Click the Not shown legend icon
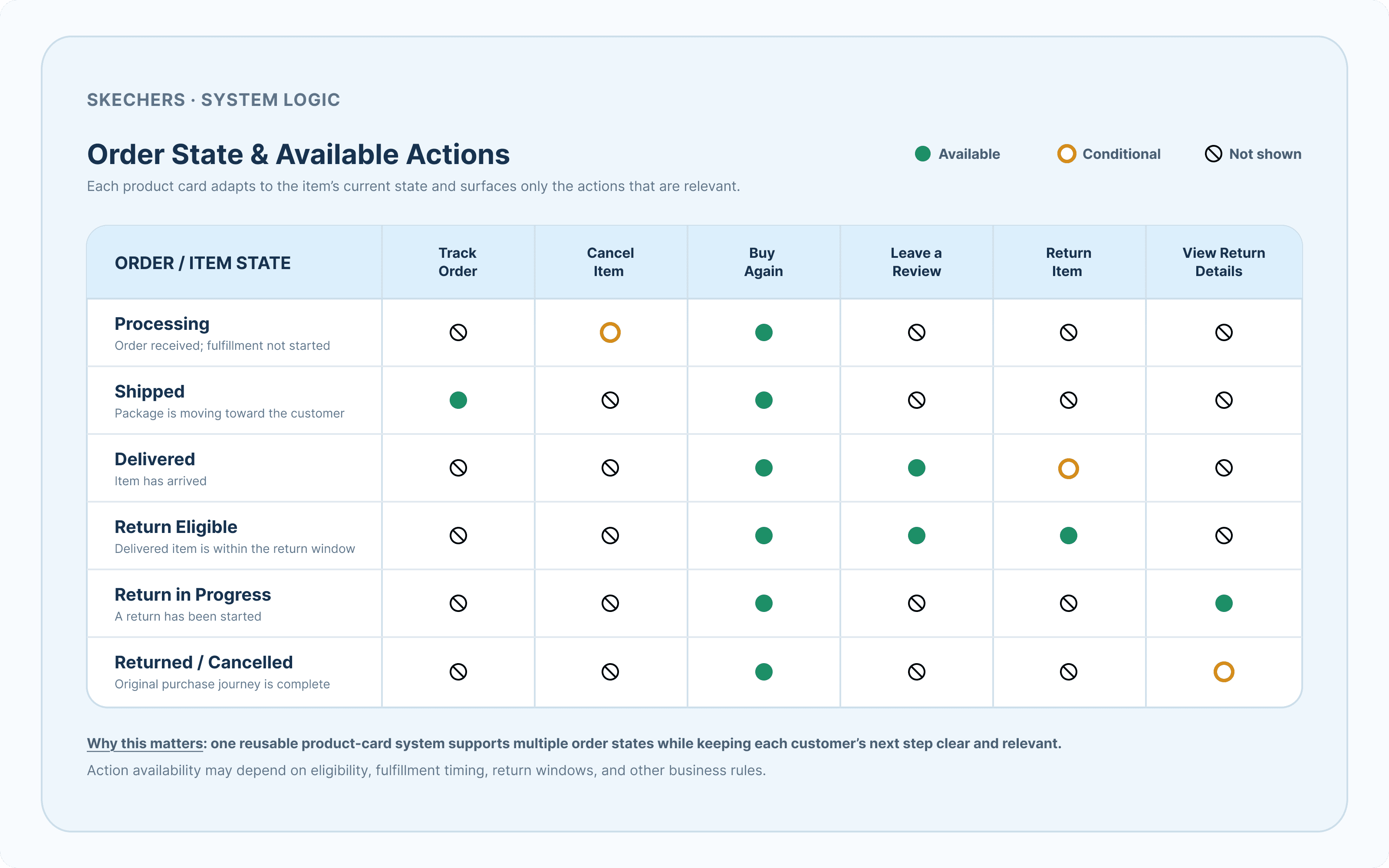This screenshot has width=1389, height=868. tap(1213, 154)
